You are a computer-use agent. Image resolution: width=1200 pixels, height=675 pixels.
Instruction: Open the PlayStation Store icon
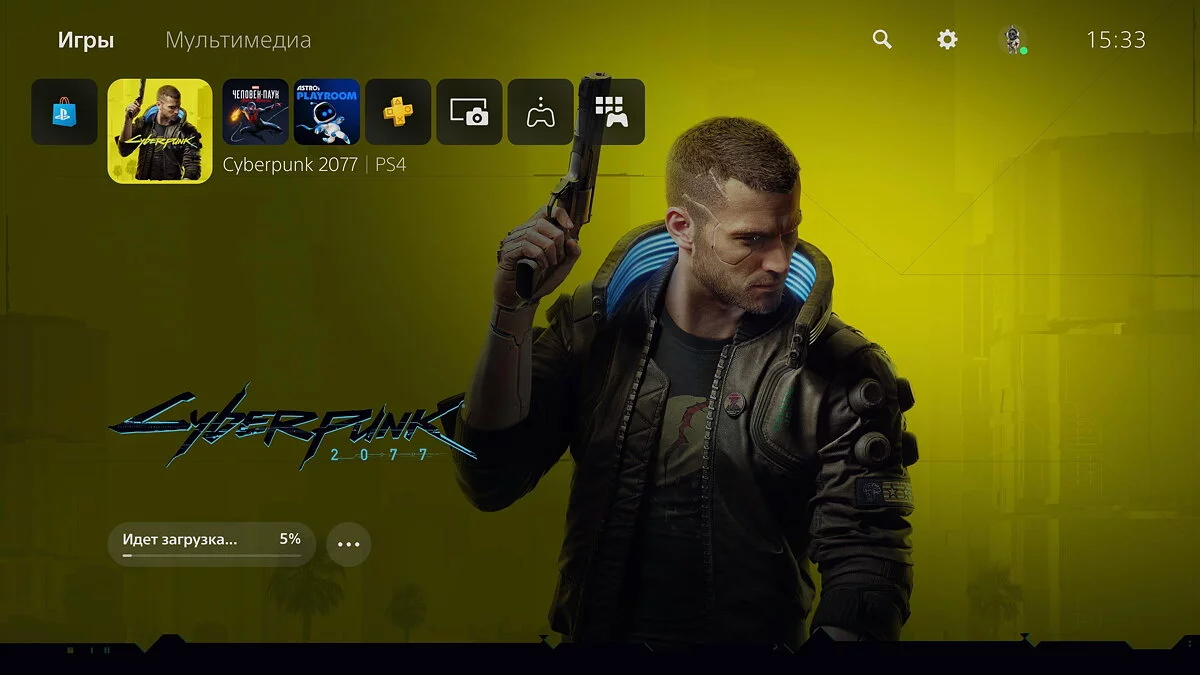[65, 112]
